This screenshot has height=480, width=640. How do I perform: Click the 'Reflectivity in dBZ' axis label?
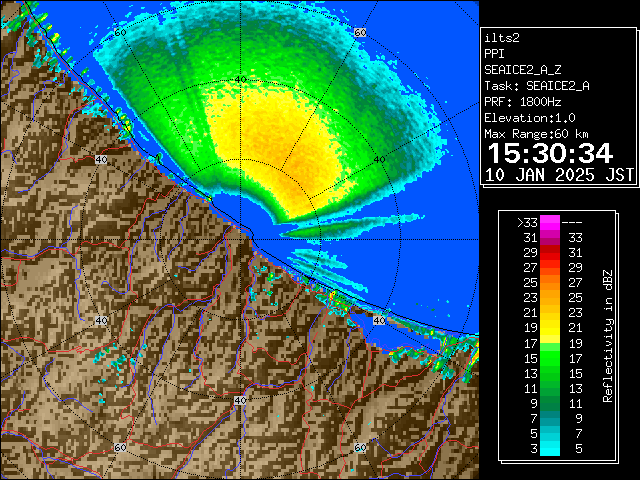coord(608,336)
